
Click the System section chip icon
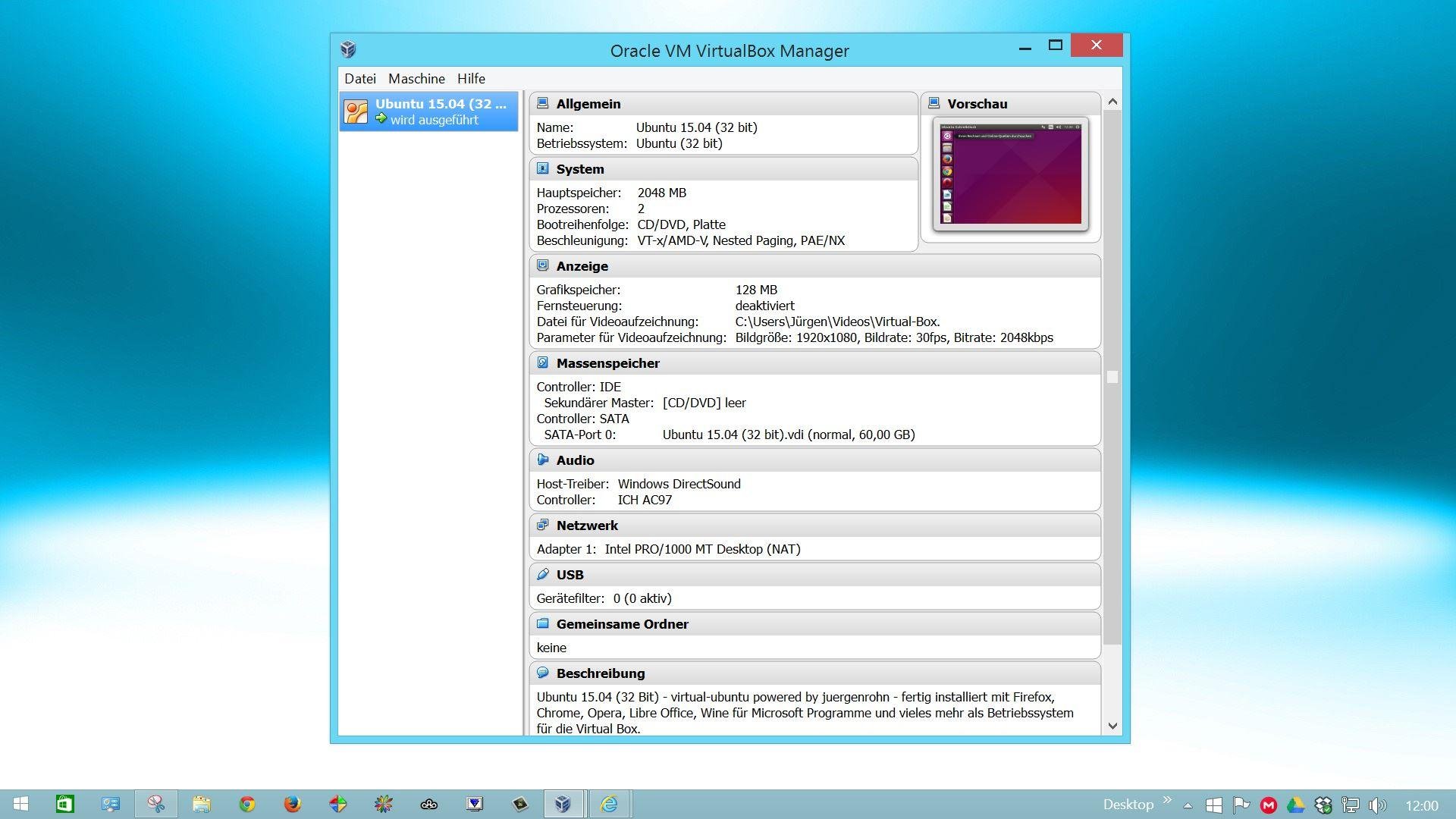click(542, 168)
